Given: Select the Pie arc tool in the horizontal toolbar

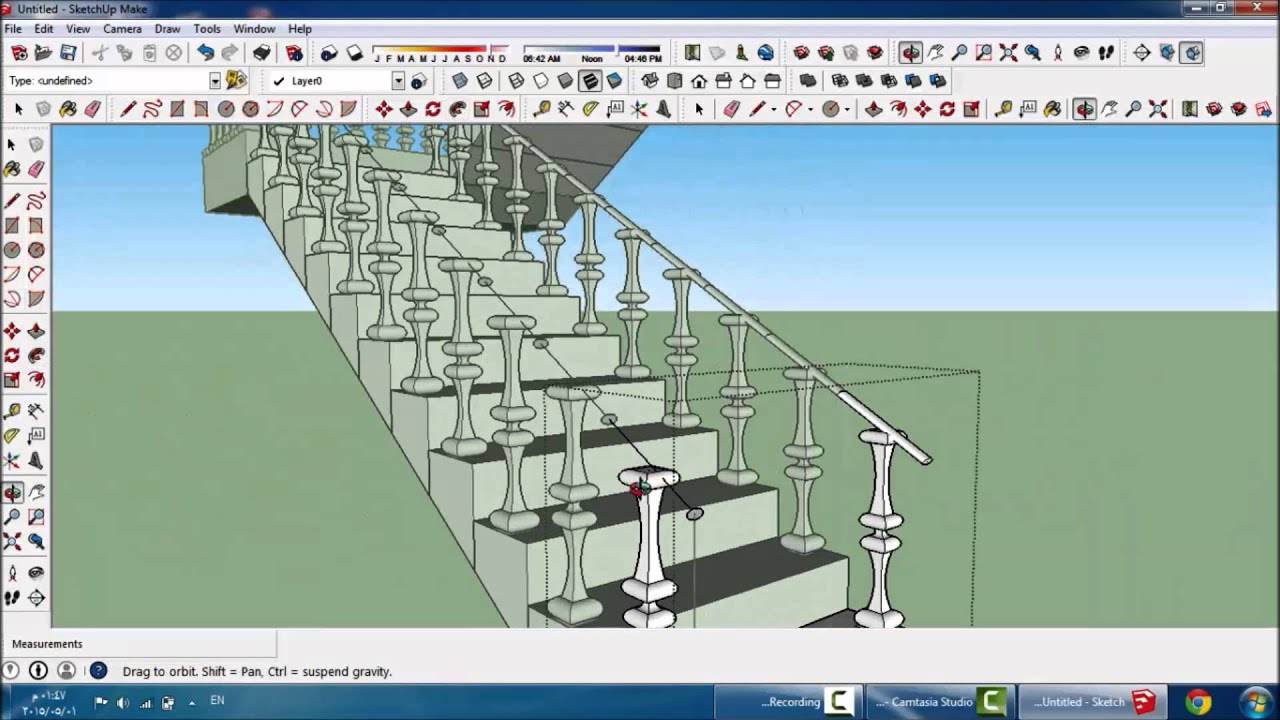Looking at the screenshot, I should click(350, 109).
